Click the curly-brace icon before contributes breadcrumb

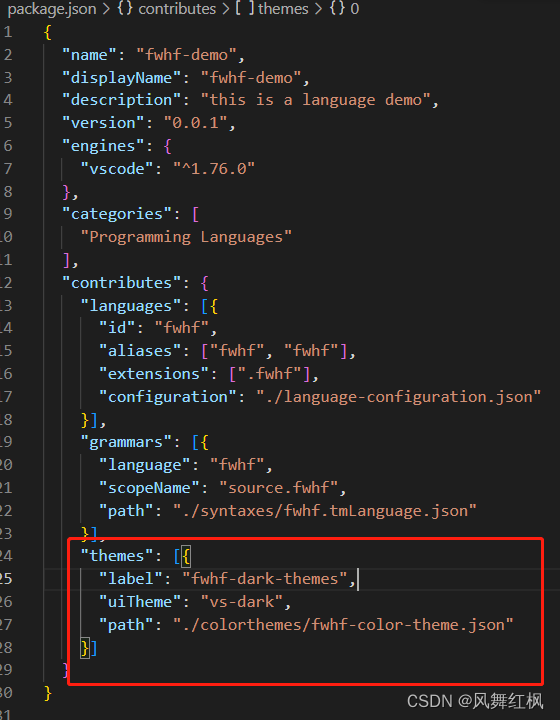pyautogui.click(x=126, y=9)
